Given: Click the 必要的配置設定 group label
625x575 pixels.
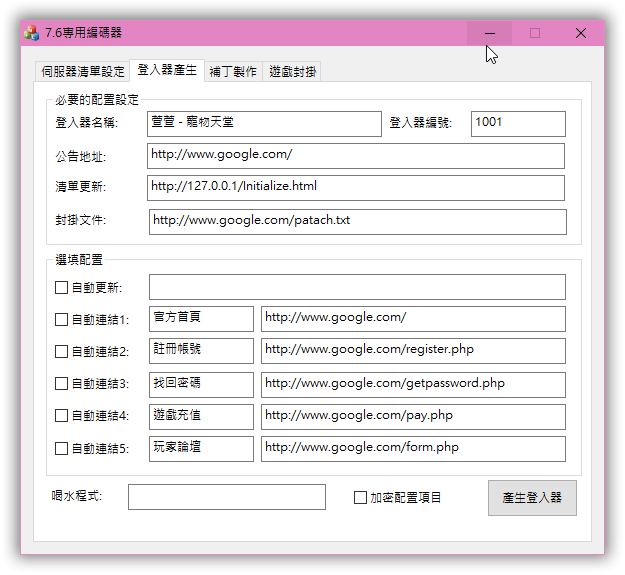Looking at the screenshot, I should [x=97, y=100].
